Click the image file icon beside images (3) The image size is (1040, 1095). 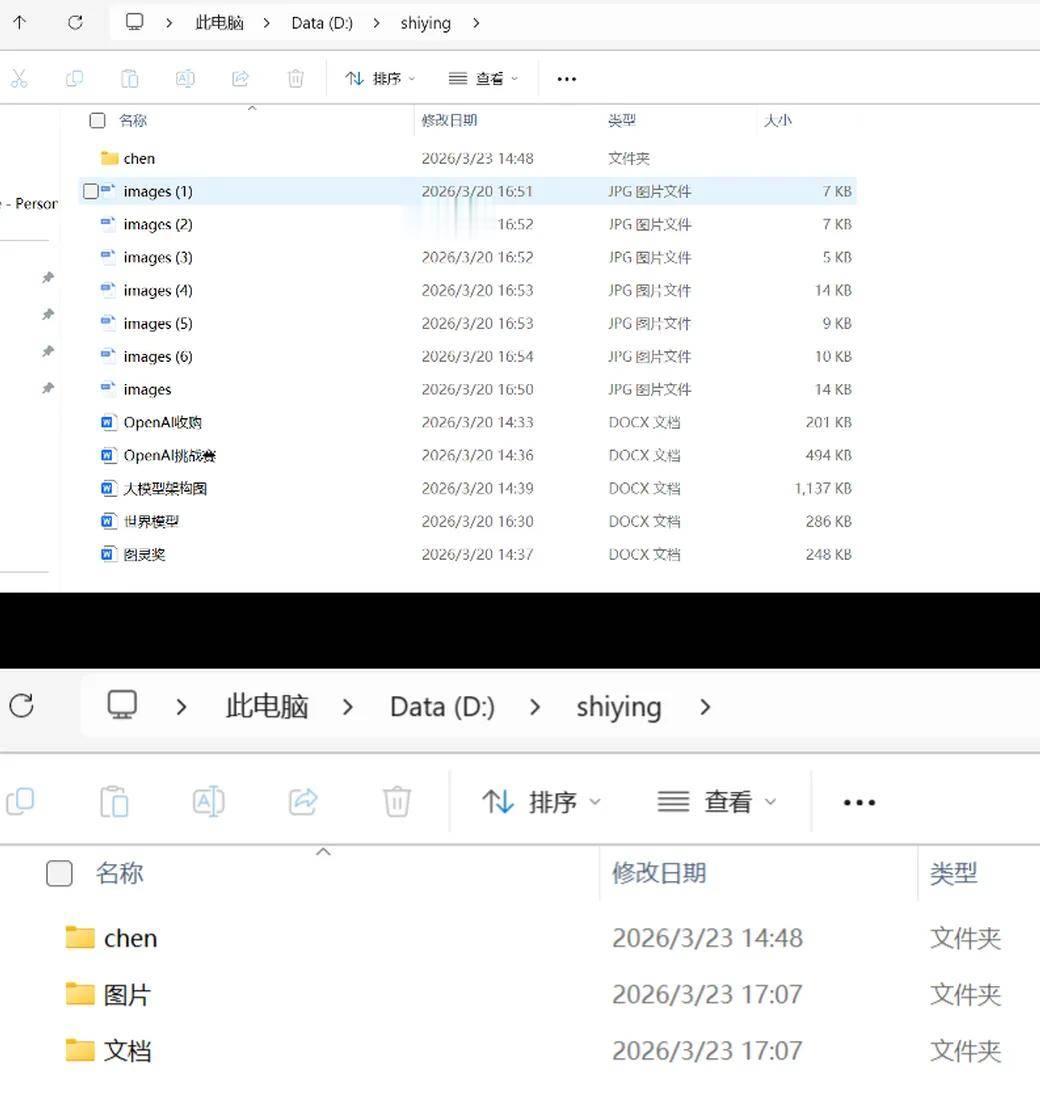click(108, 256)
